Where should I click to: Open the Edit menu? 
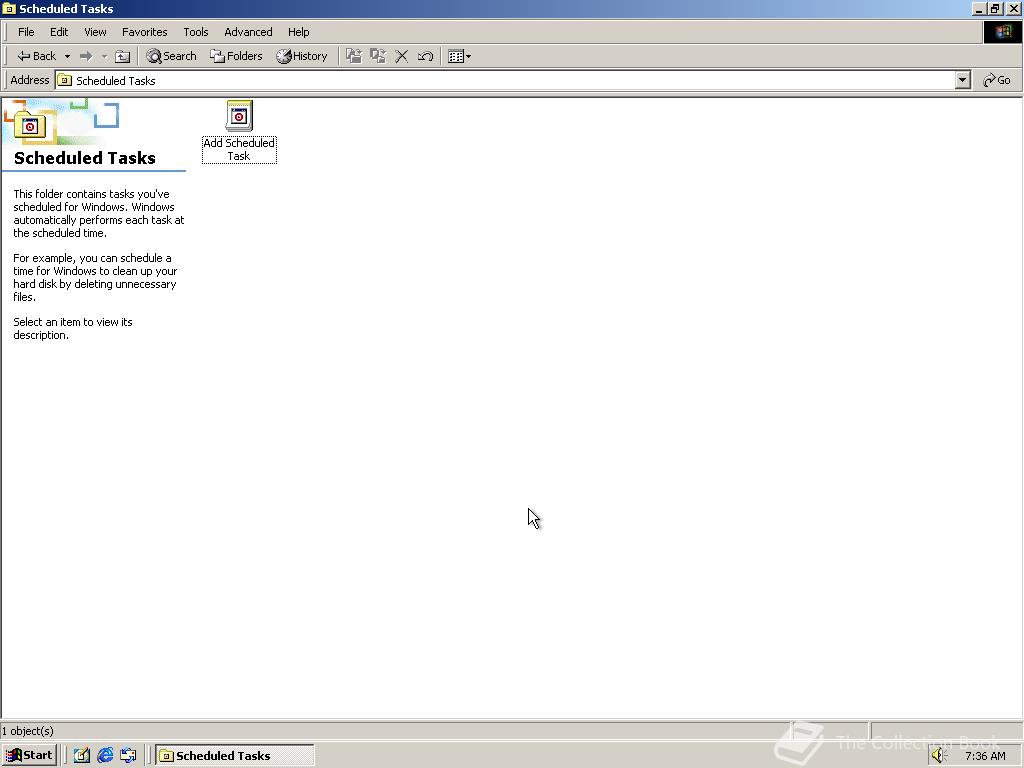pos(59,32)
